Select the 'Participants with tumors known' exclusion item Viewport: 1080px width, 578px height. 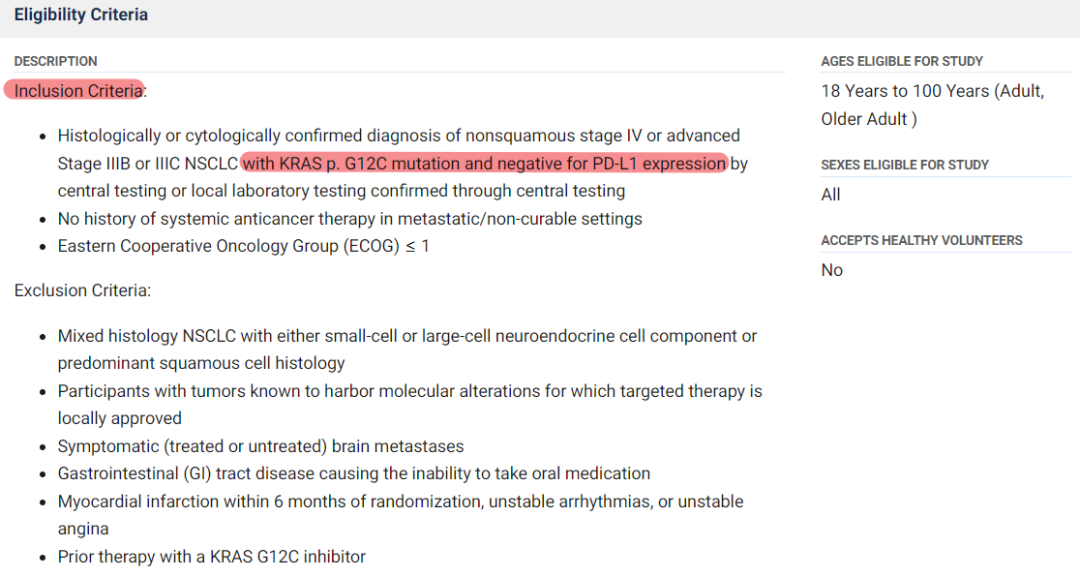(409, 391)
